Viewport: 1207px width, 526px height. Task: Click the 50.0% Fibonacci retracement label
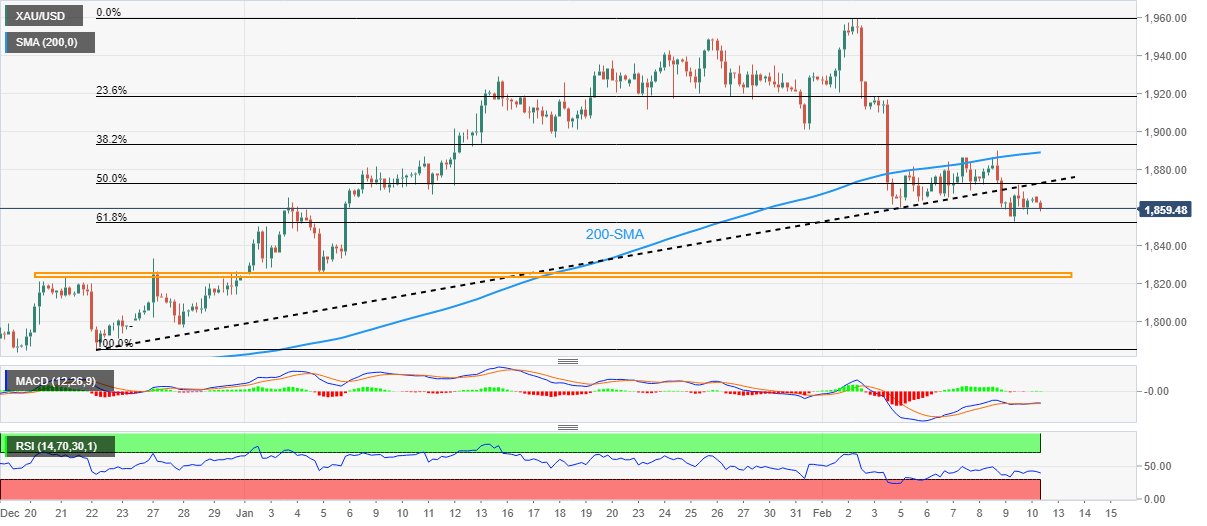[x=110, y=178]
